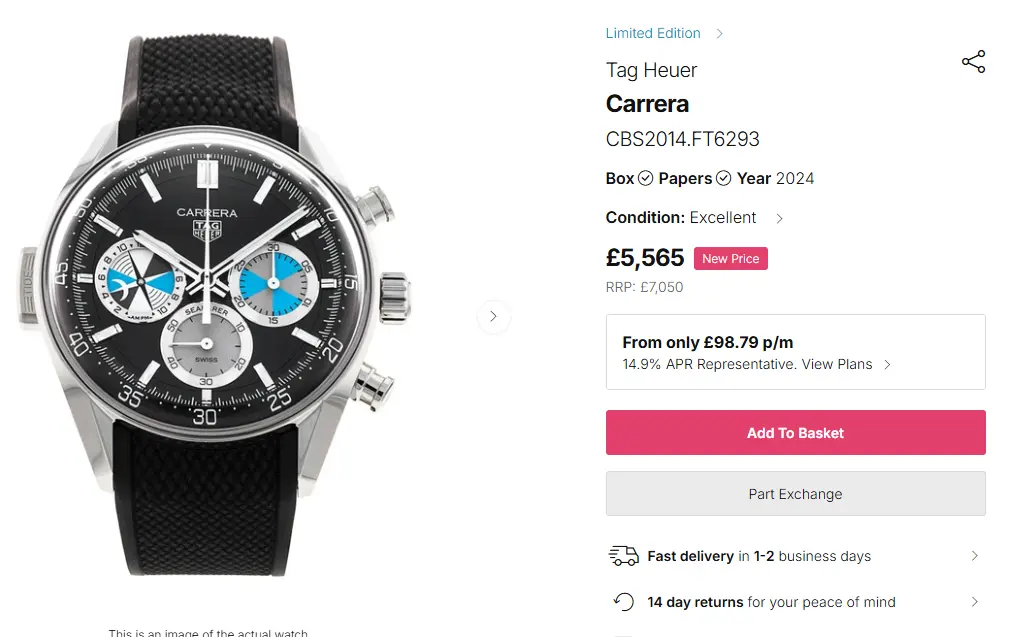Add the Carrera watch to basket
The image size is (1023, 637).
(x=795, y=433)
